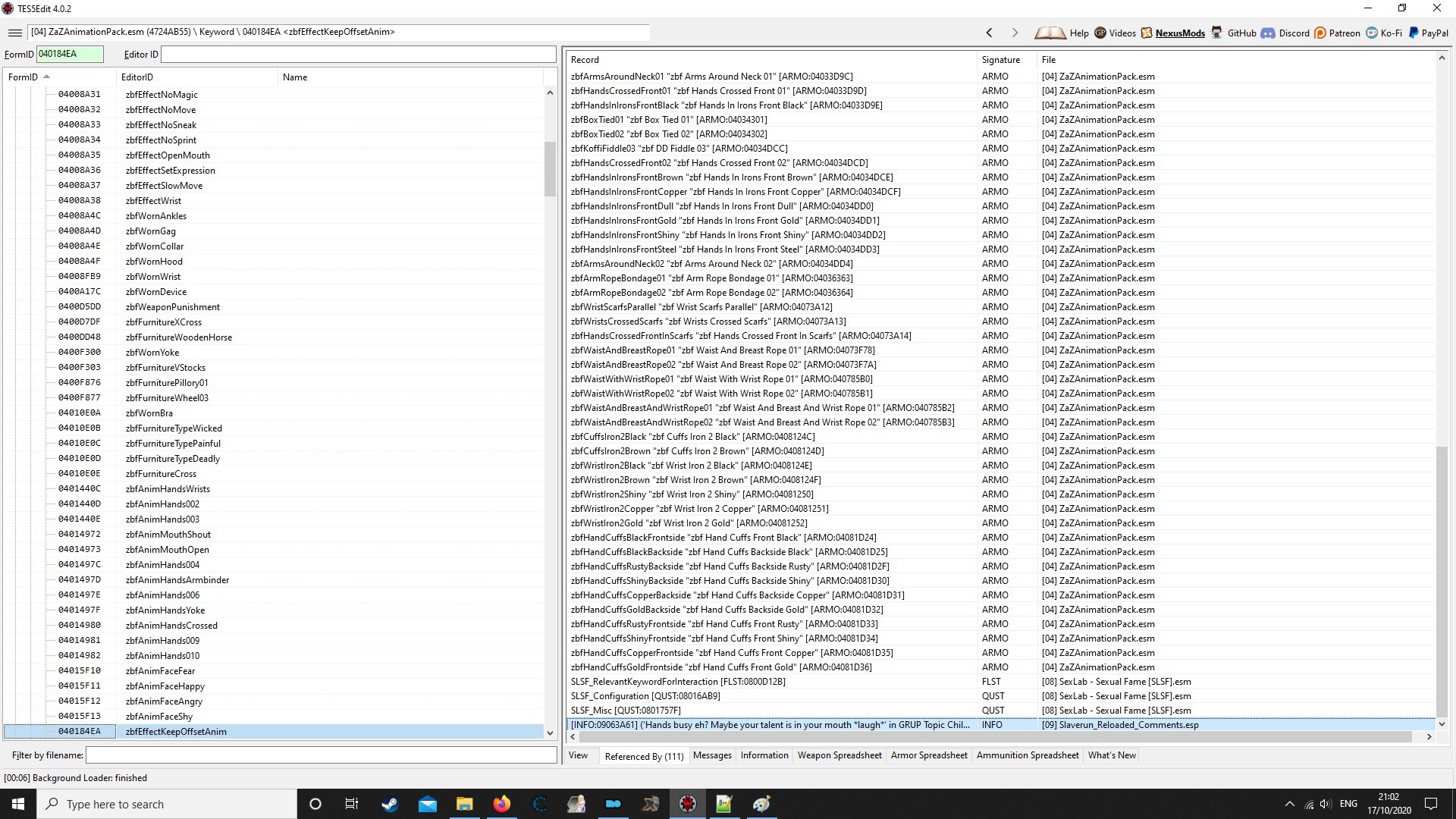Viewport: 1456px width, 819px height.
Task: Sort tree by FormID column header
Action: click(x=59, y=77)
